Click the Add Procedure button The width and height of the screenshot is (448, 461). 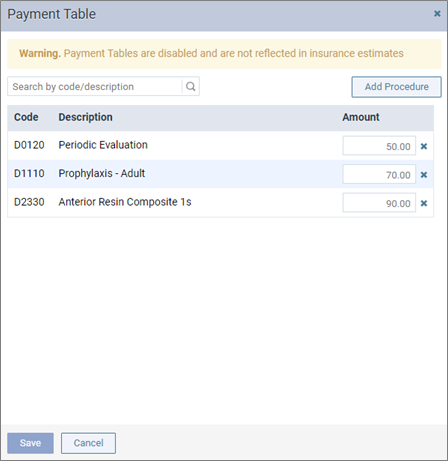(396, 87)
